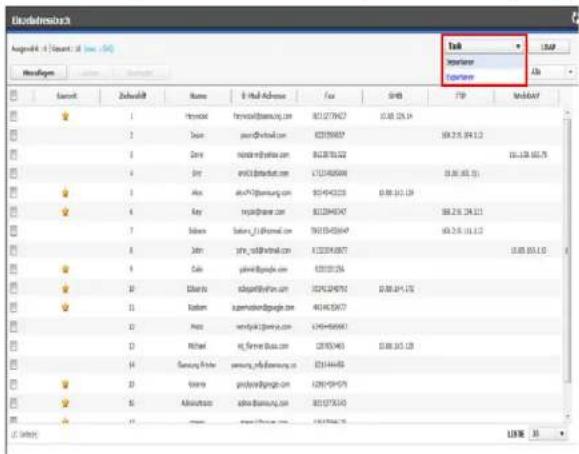Image resolution: width=579 pixels, height=454 pixels.
Task: Click the Hinzufügen button
Action: (x=39, y=73)
